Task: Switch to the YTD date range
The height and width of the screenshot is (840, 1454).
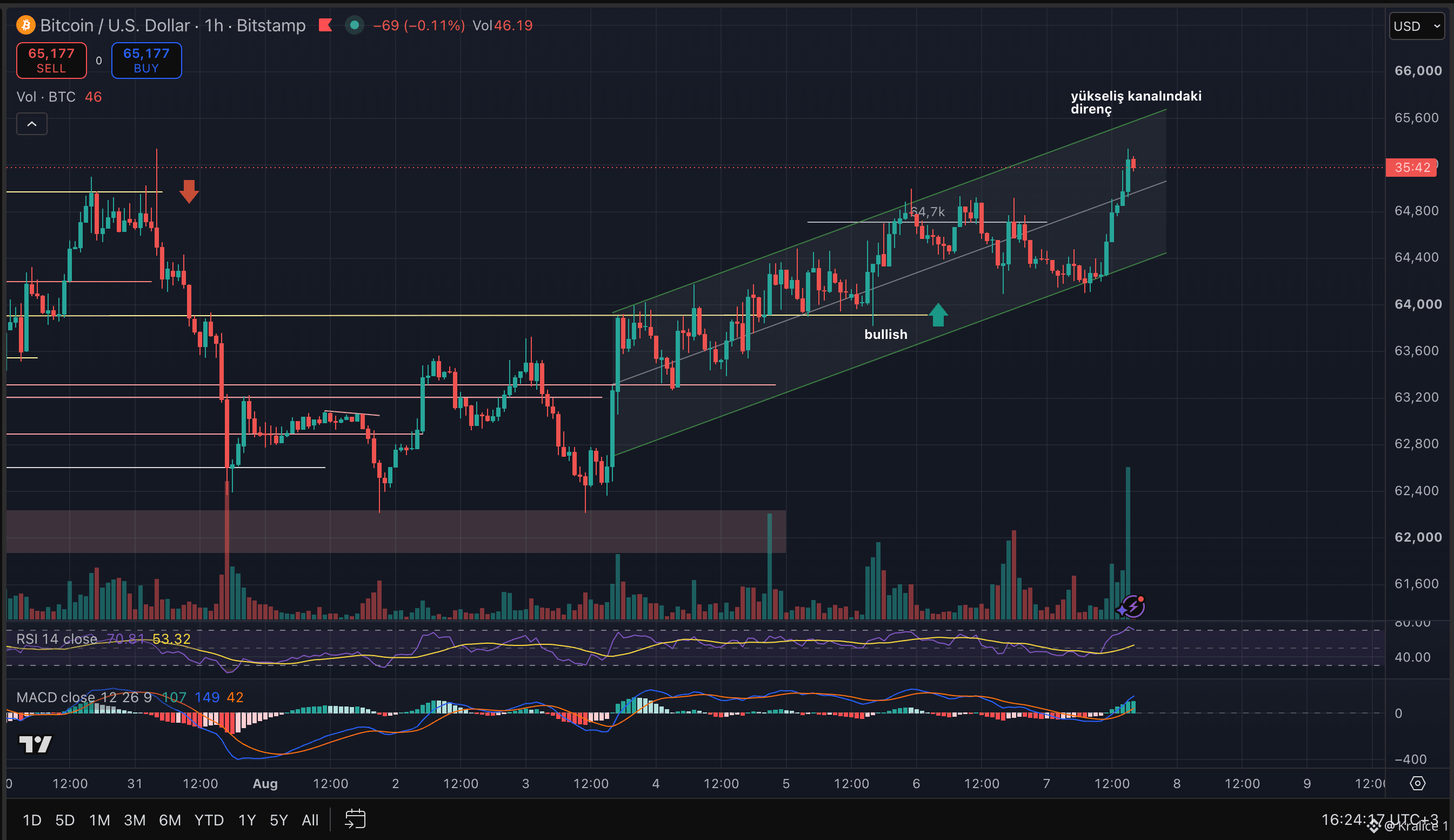Action: point(209,820)
